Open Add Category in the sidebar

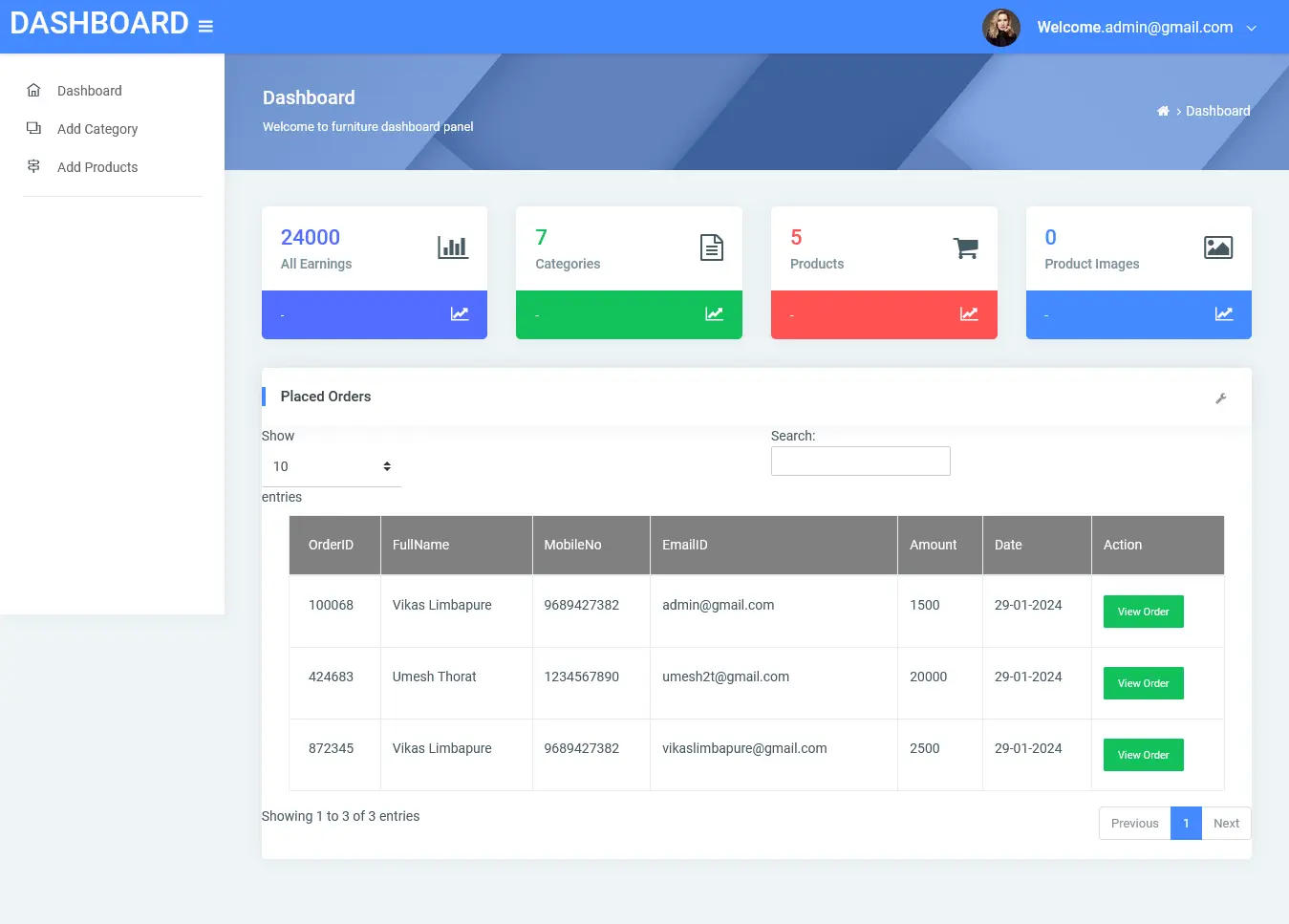pos(97,129)
